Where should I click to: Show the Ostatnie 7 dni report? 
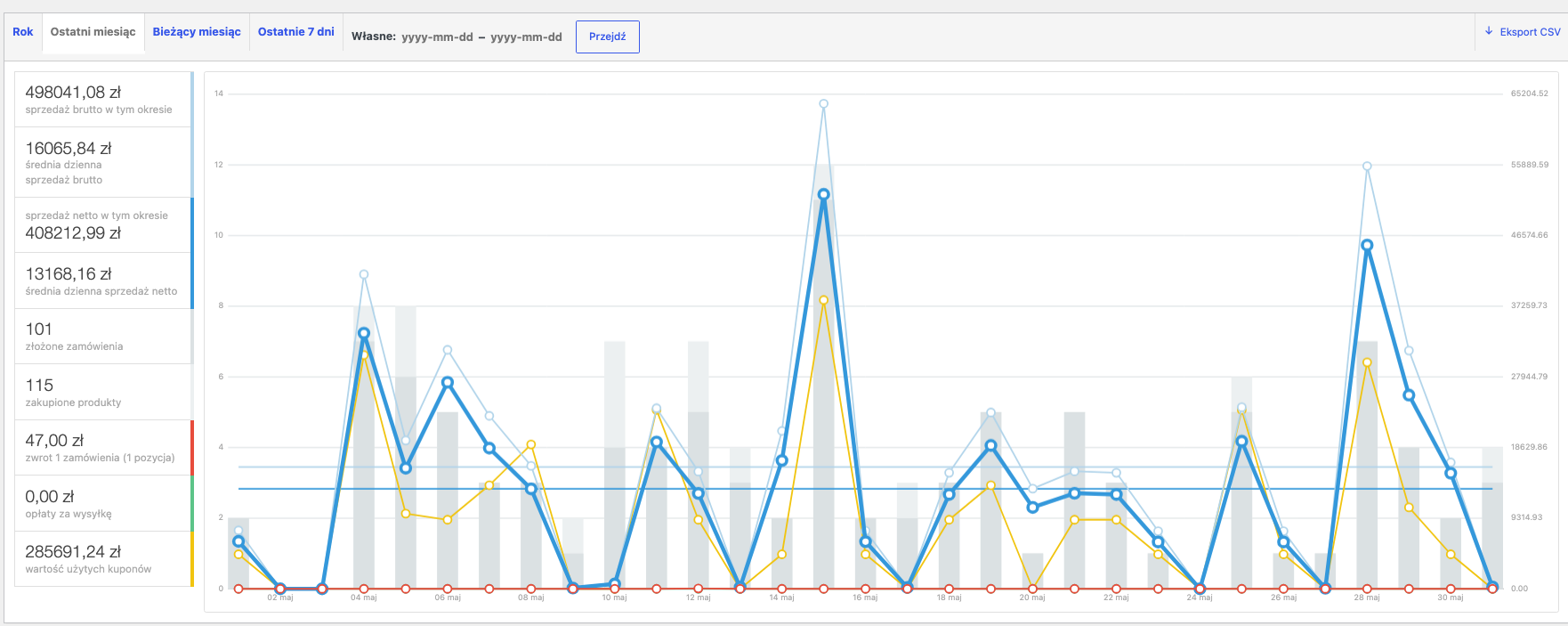[296, 32]
